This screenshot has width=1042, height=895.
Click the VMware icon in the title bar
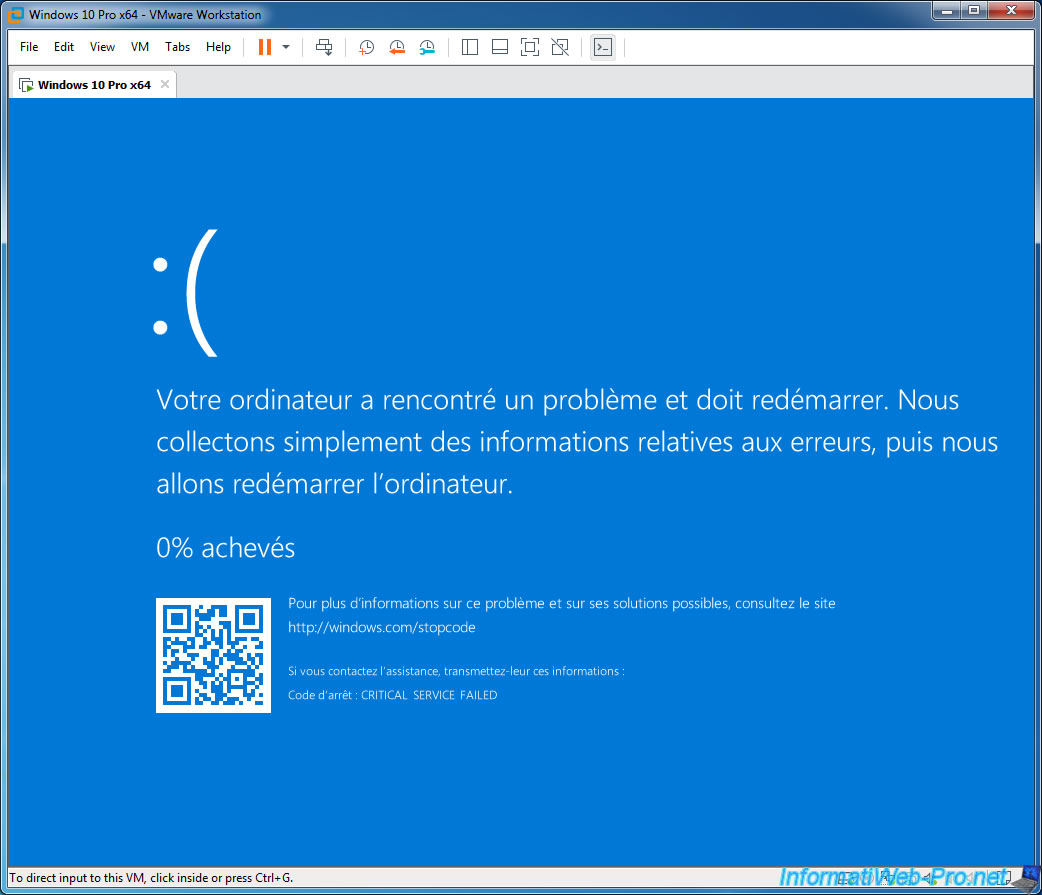coord(15,14)
